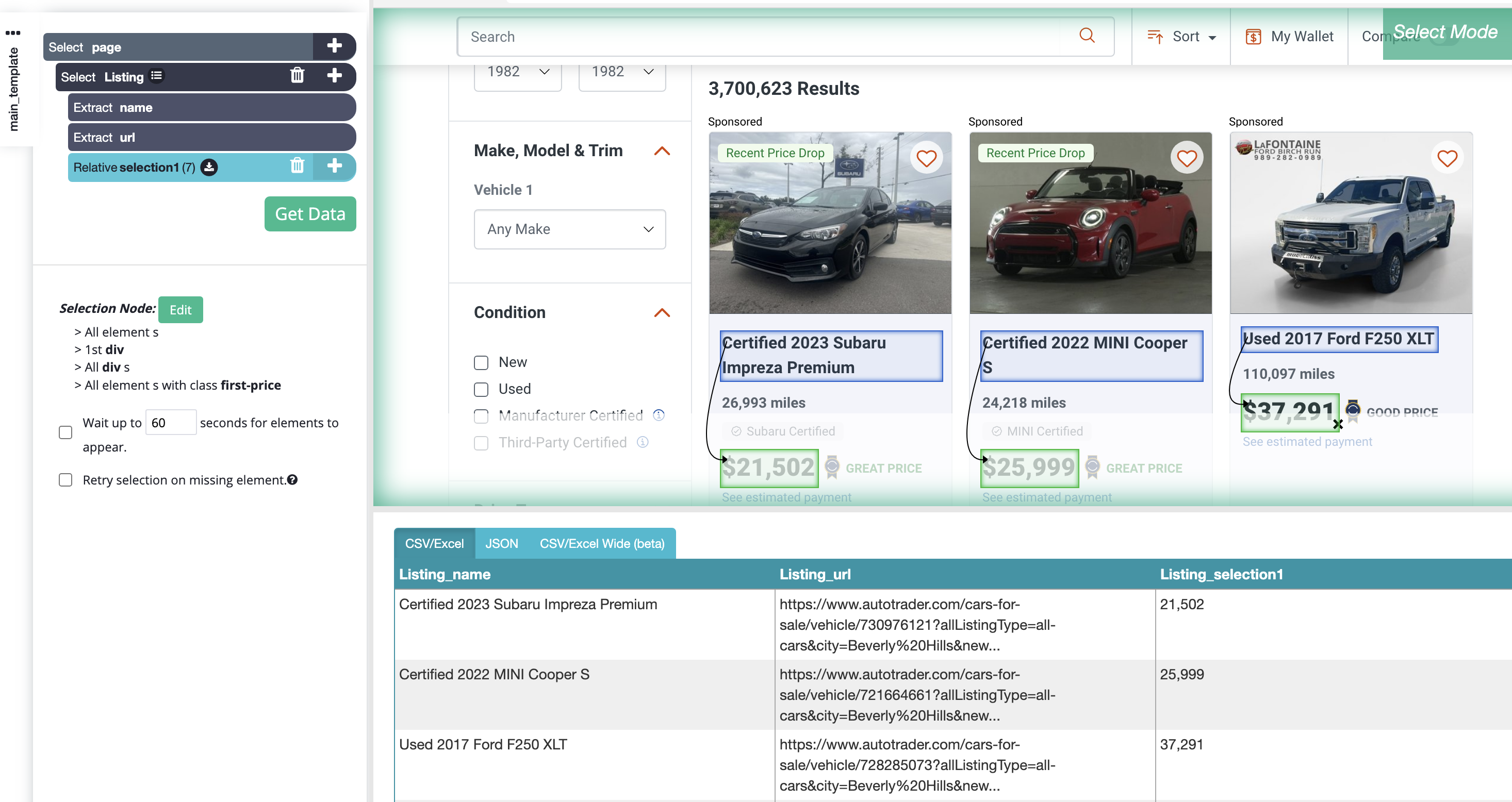The image size is (1512, 802).
Task: Add a command to Select page
Action: 334,46
